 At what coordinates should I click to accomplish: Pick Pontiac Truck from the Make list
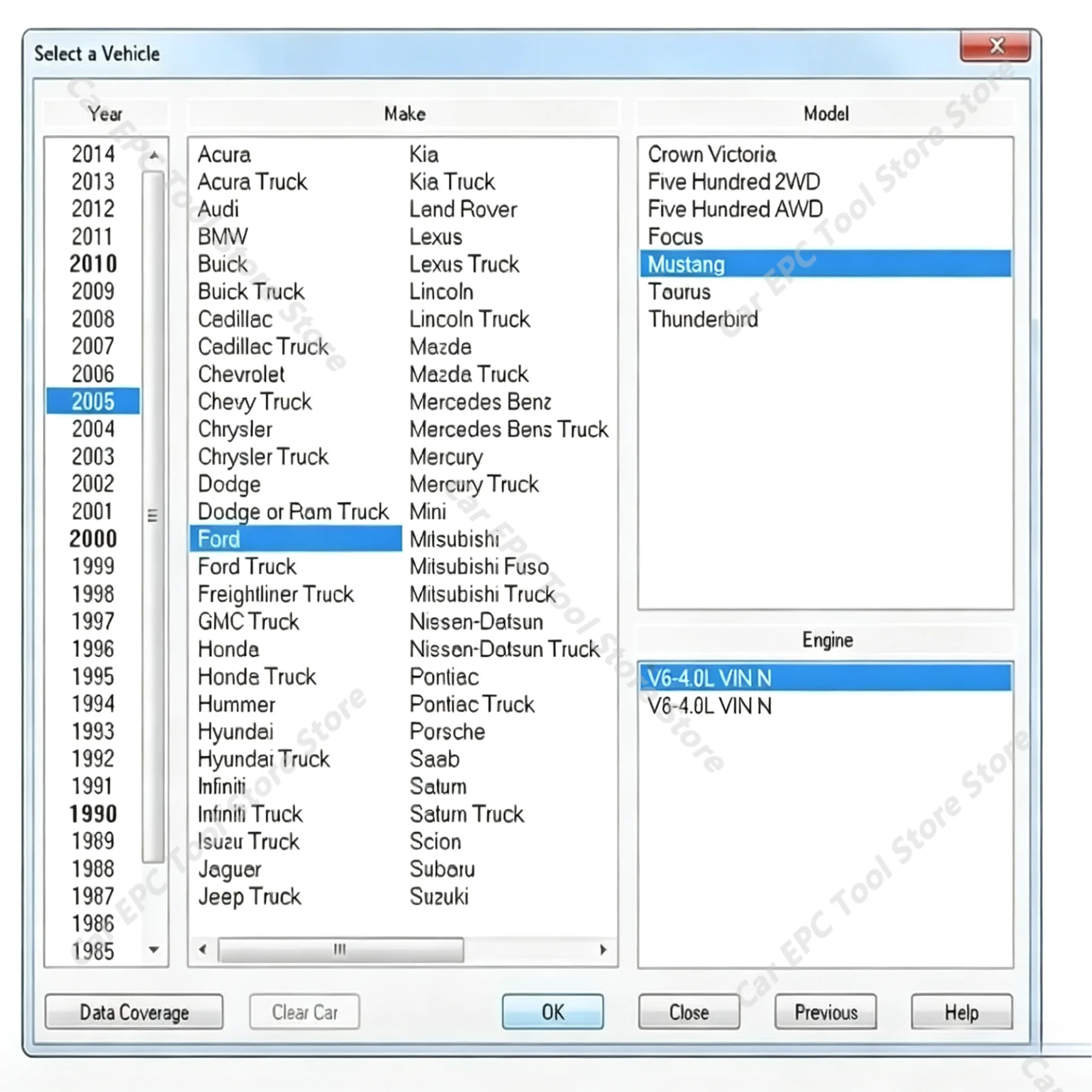click(x=472, y=704)
